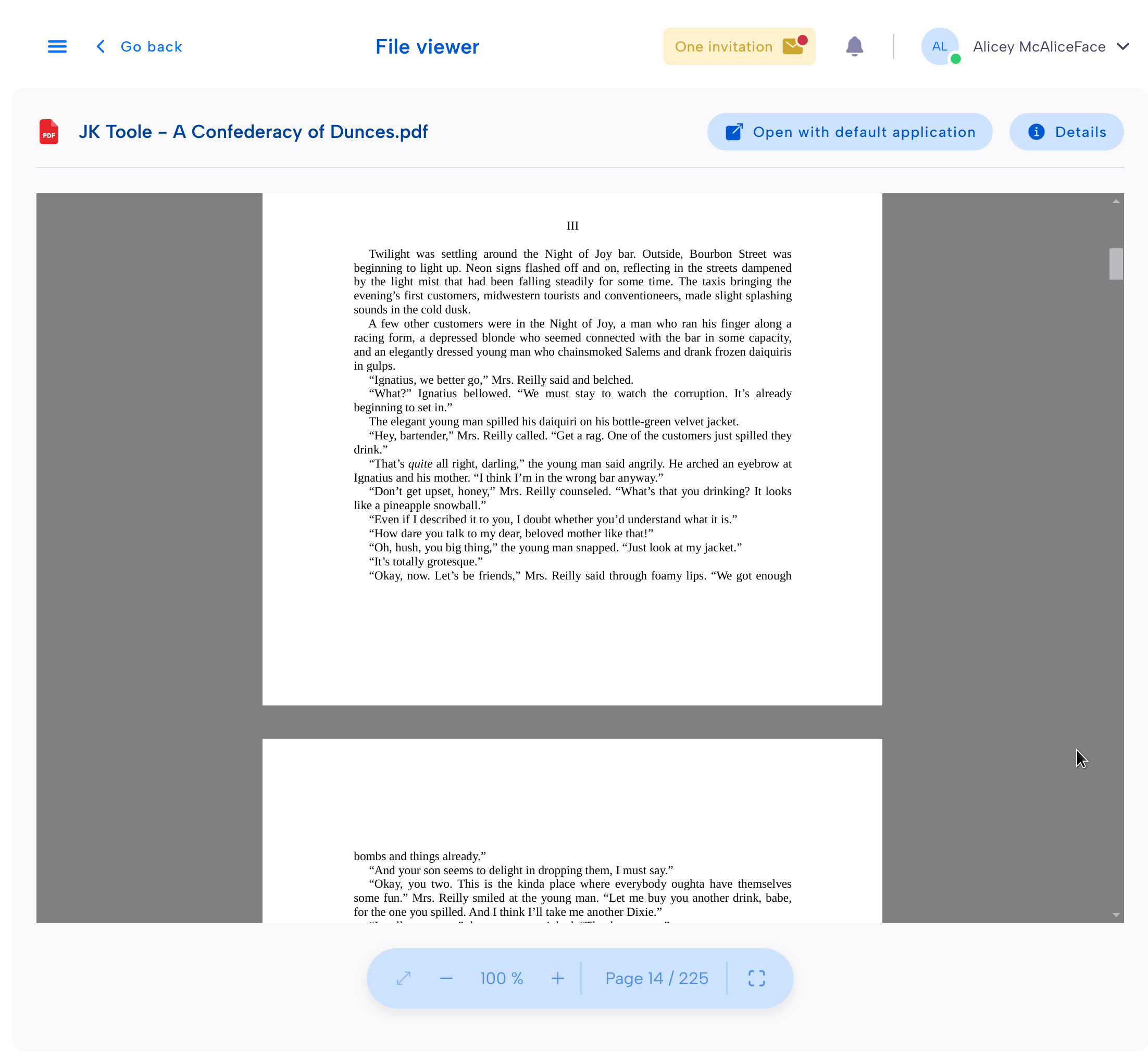
Task: Open the notifications bell
Action: [854, 46]
